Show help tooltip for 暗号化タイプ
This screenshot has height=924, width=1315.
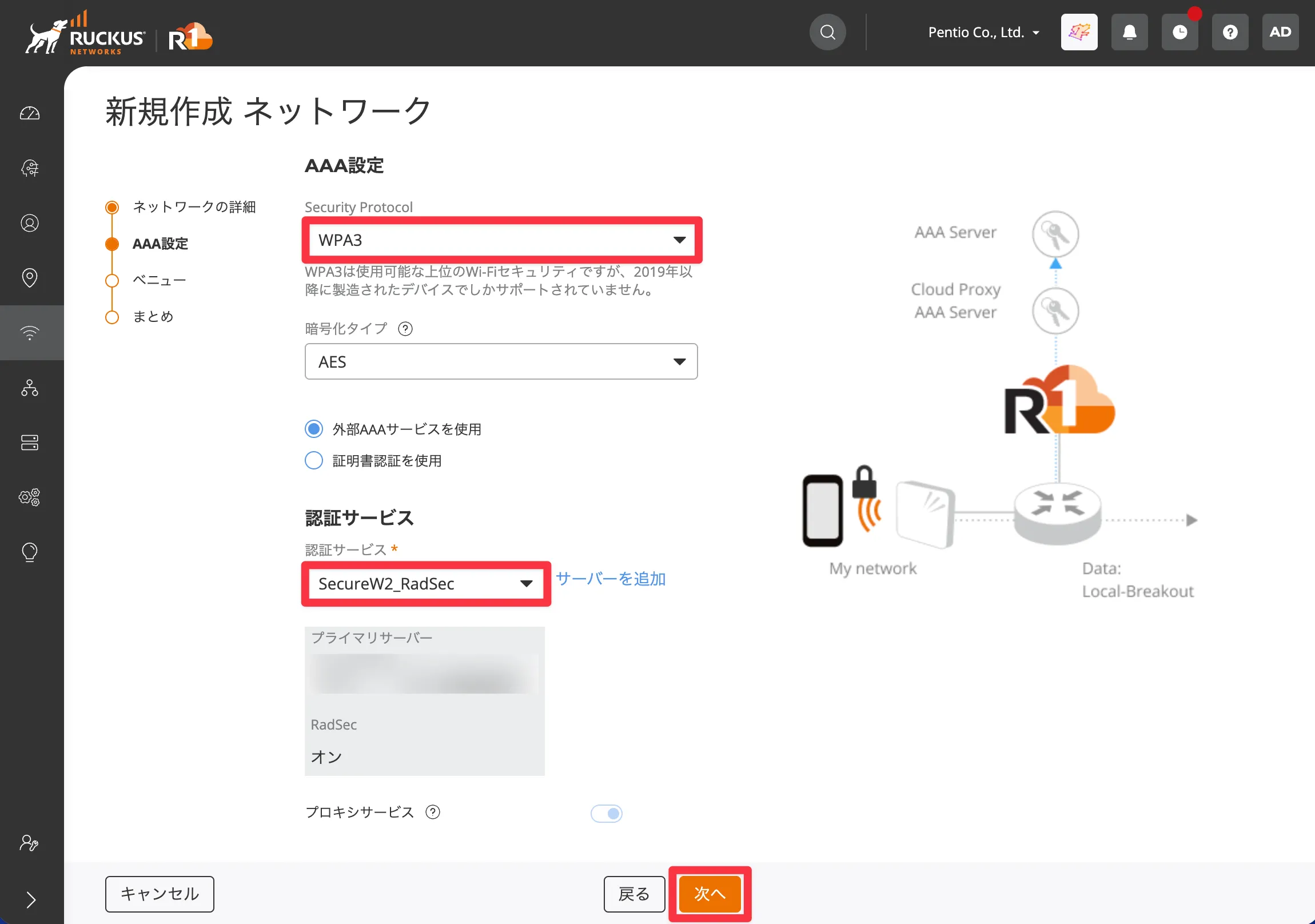405,329
